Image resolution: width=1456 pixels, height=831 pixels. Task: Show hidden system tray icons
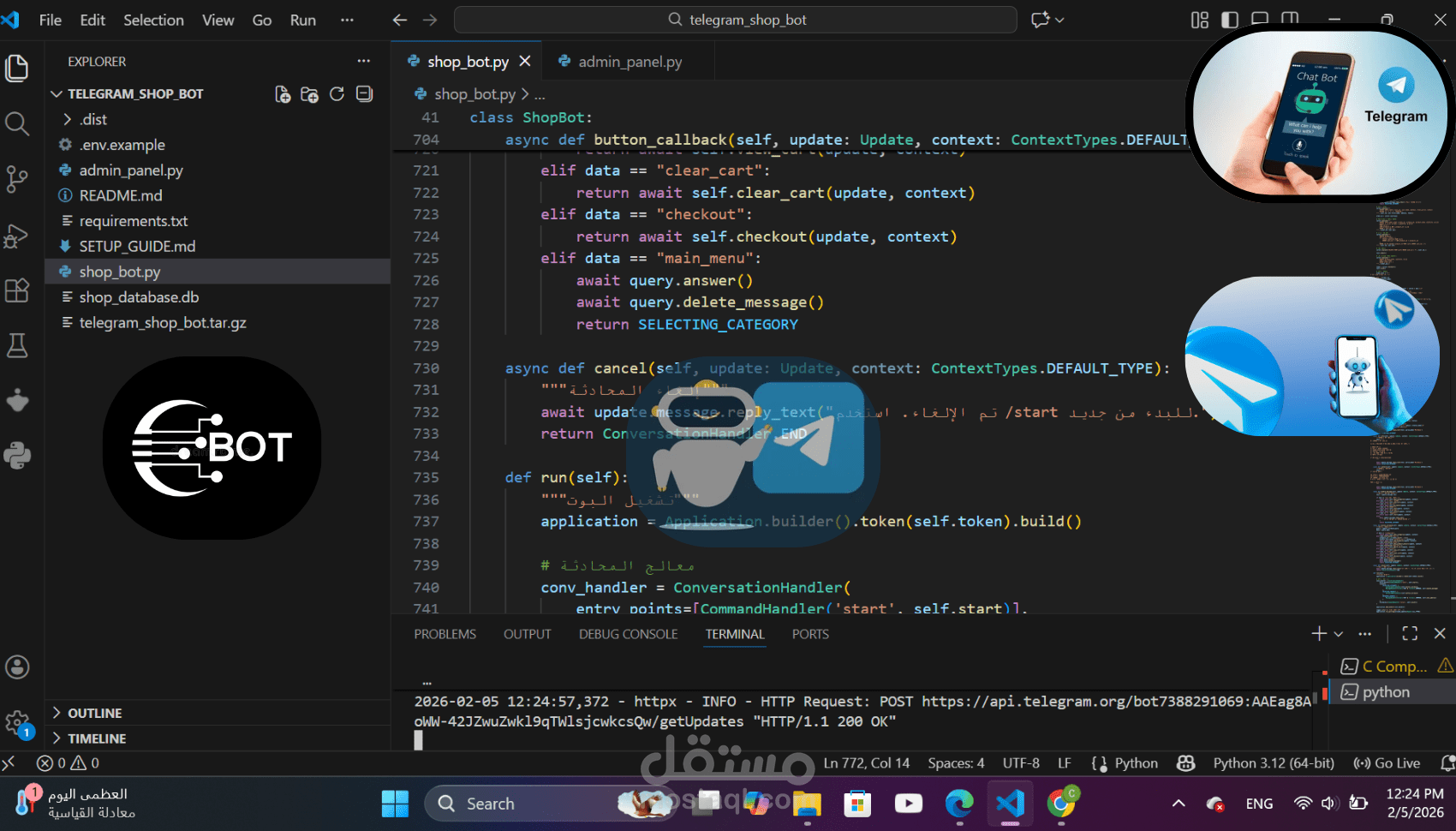(x=1179, y=804)
